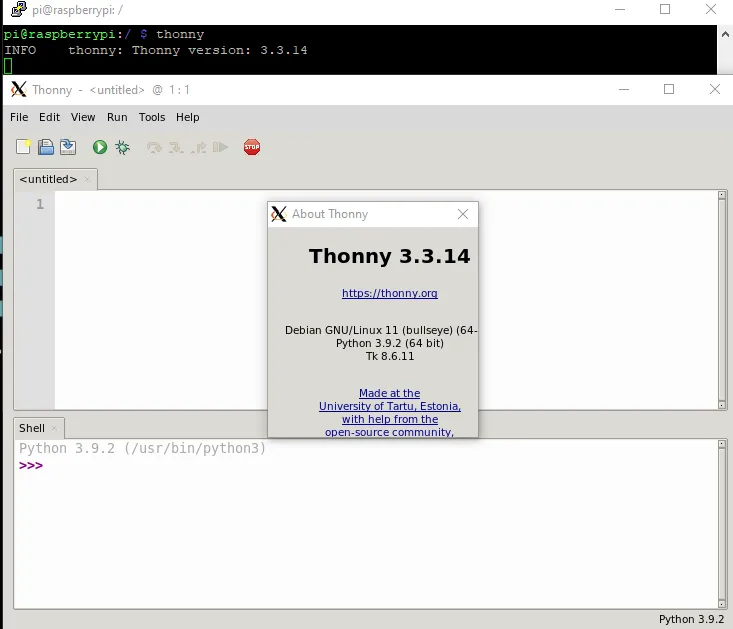The width and height of the screenshot is (733, 629).
Task: Click the editor vertical scrollbar up arrow
Action: (722, 195)
